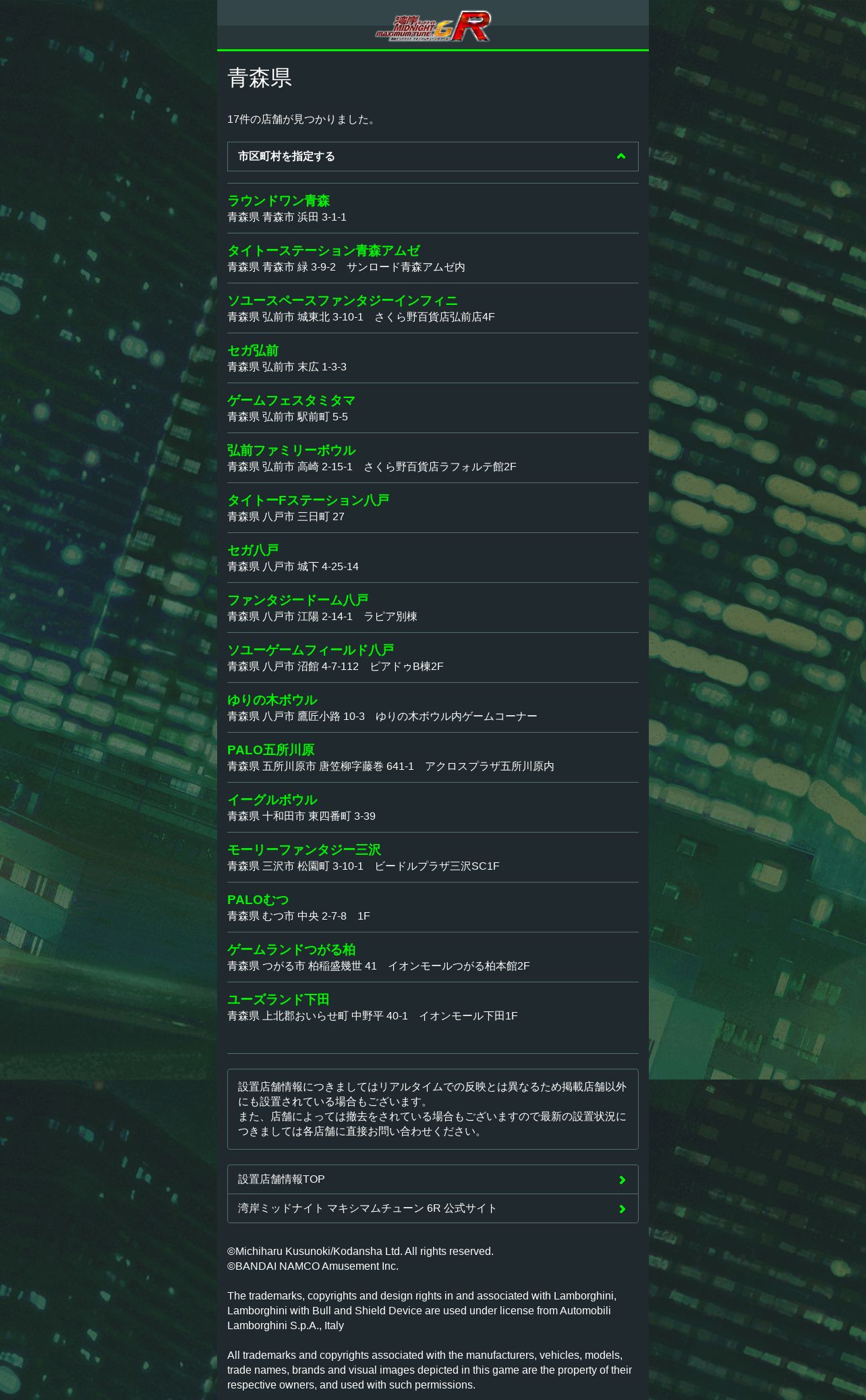Open the タイトーステーション青森アムゼ store link
Viewport: 866px width, 1400px height.
point(324,250)
